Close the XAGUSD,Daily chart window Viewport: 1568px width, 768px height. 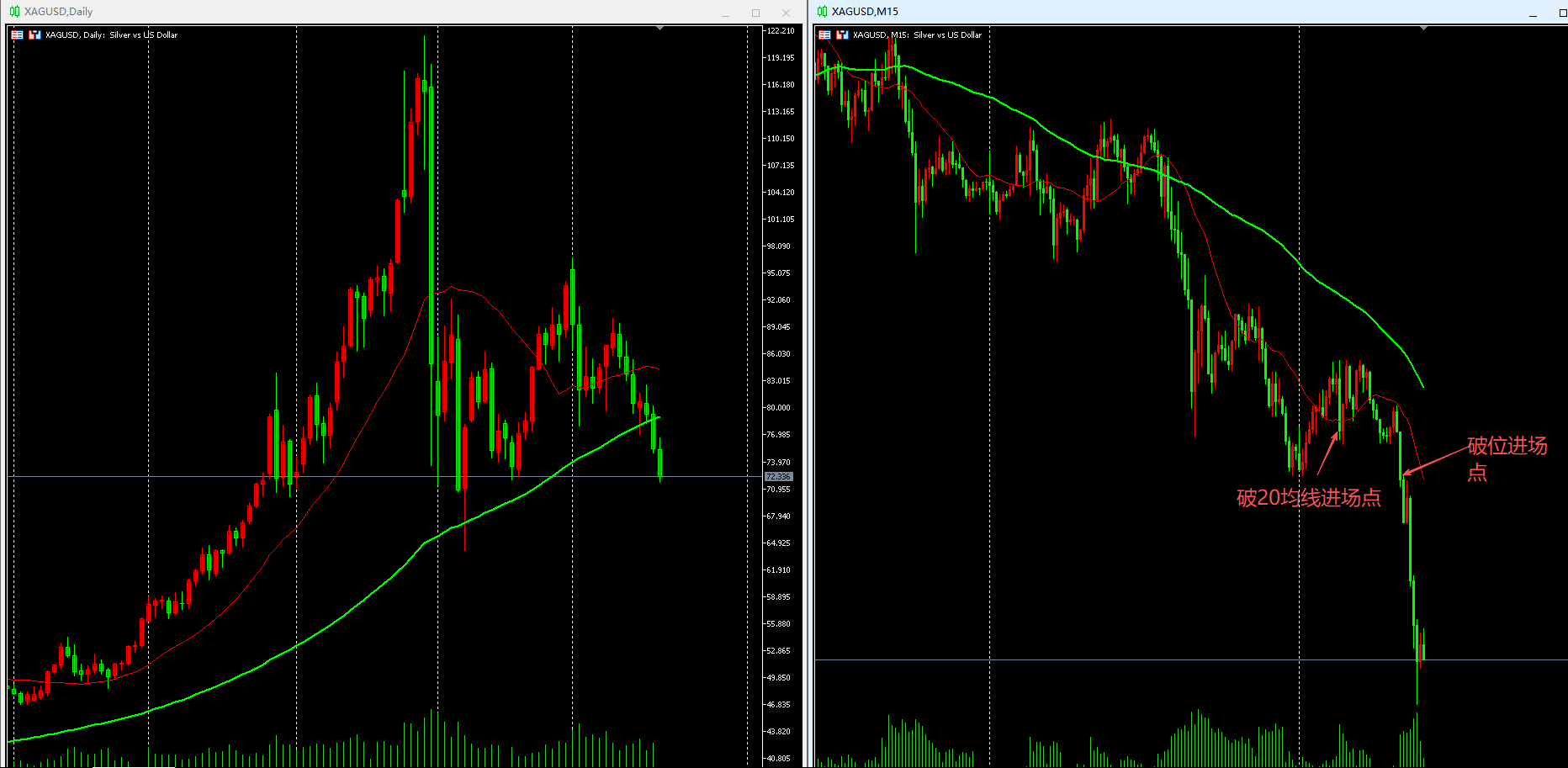click(786, 13)
